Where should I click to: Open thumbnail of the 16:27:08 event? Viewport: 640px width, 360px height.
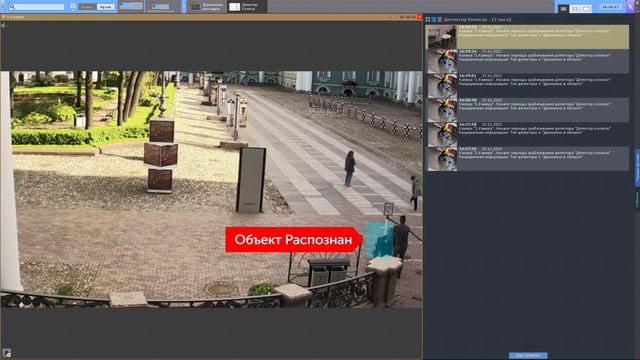(442, 159)
